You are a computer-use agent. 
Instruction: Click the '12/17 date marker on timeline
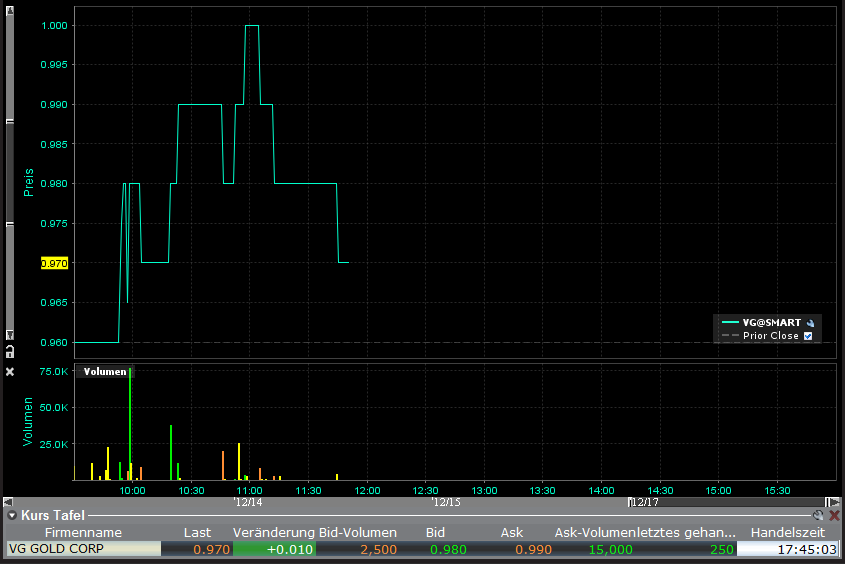[x=644, y=502]
